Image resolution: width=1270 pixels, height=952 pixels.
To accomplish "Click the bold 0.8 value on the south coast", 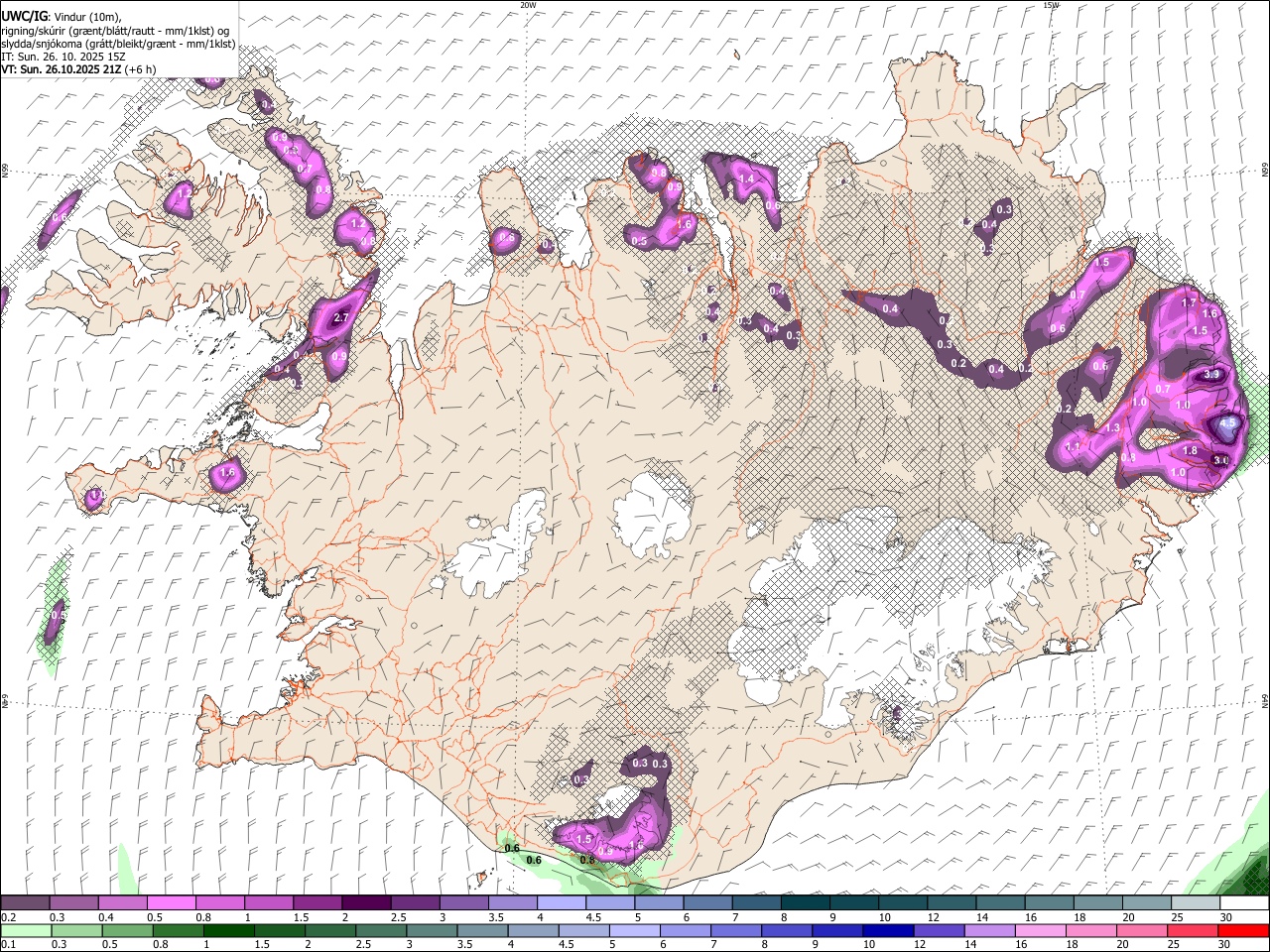I will pos(587,860).
